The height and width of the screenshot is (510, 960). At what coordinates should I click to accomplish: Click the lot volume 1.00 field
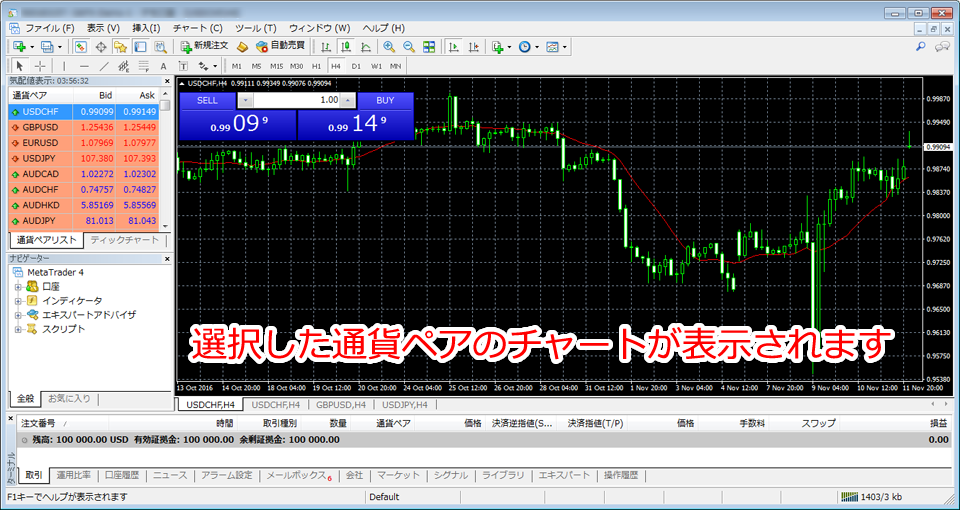(x=296, y=100)
